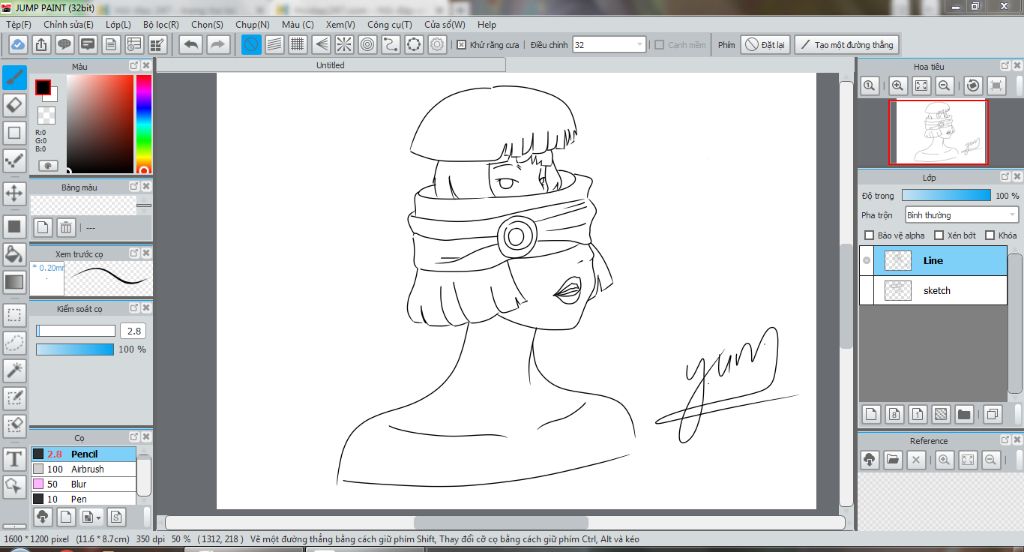Select the Pencil brush in Cọ list
1024x552 pixels.
point(84,454)
